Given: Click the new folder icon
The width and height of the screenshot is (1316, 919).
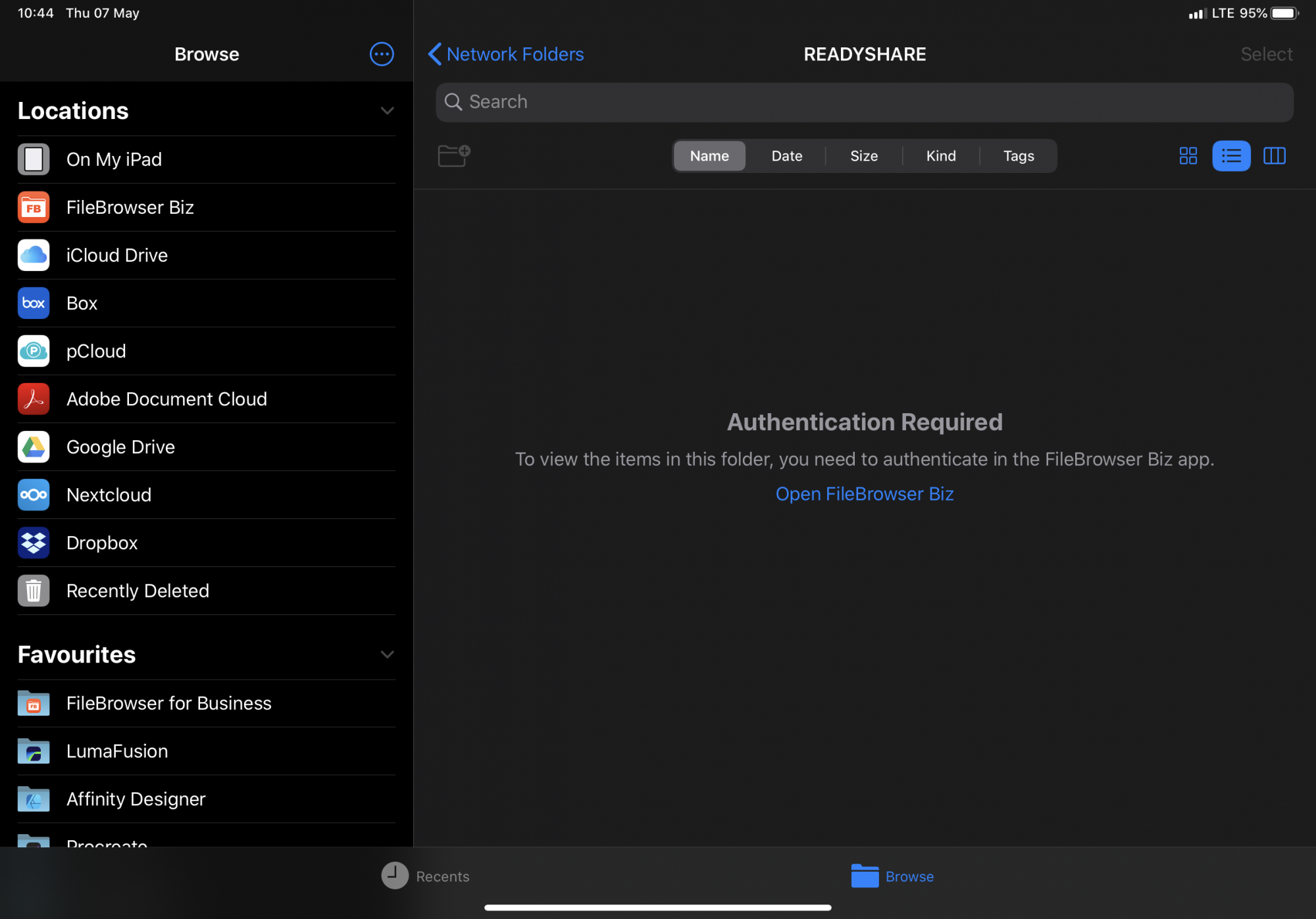Looking at the screenshot, I should 454,156.
